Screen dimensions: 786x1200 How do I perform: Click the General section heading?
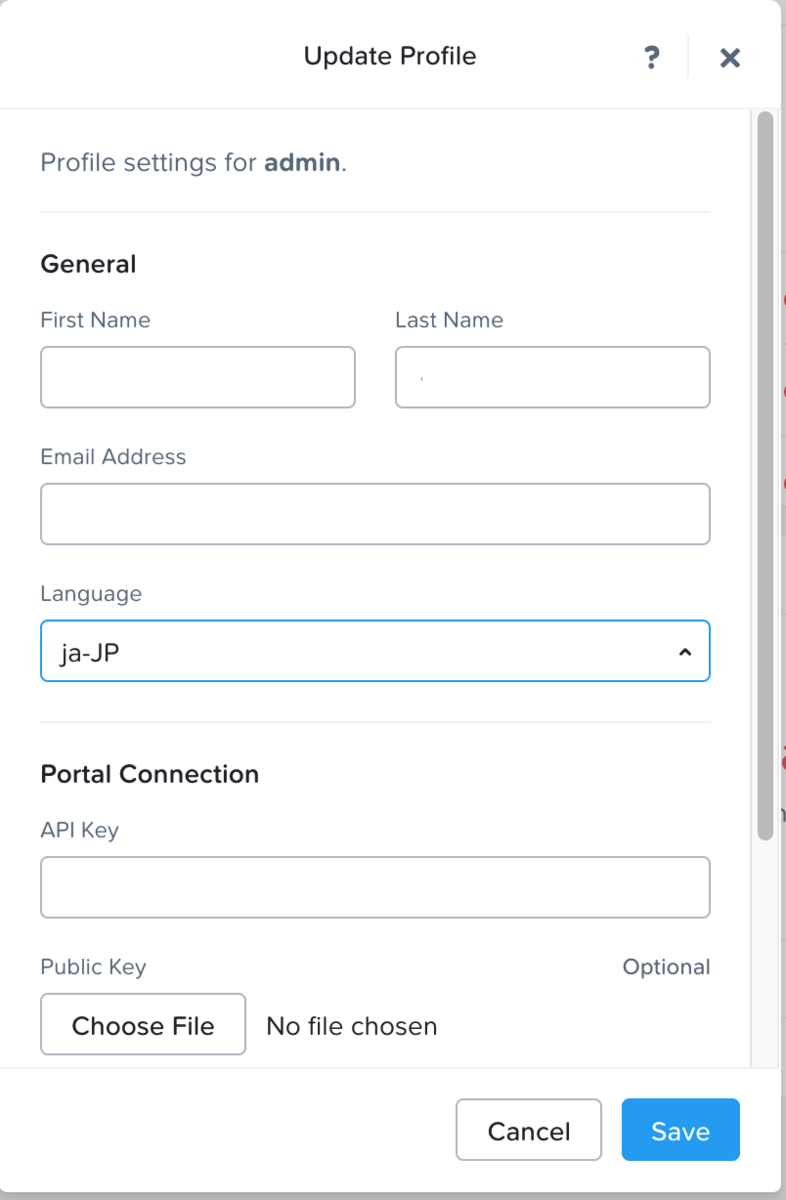[x=88, y=263]
